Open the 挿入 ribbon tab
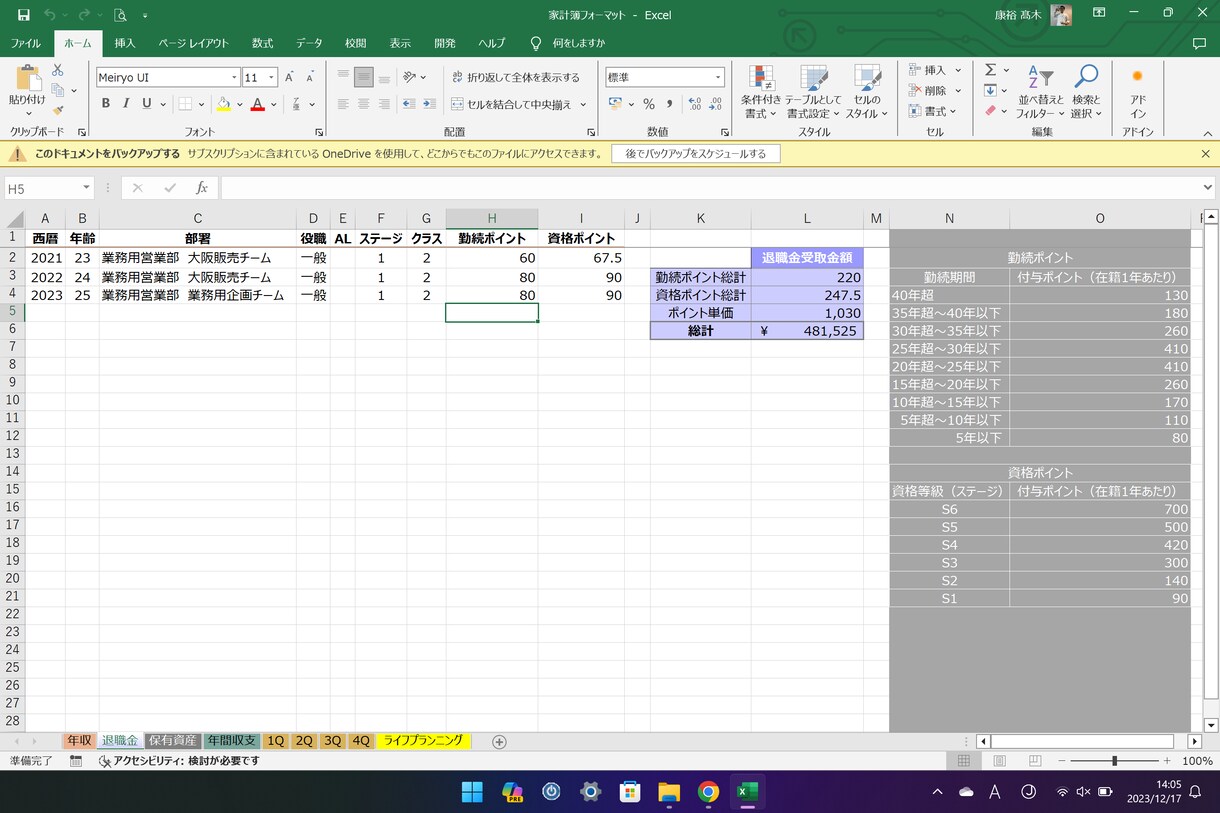The height and width of the screenshot is (813, 1220). click(125, 43)
